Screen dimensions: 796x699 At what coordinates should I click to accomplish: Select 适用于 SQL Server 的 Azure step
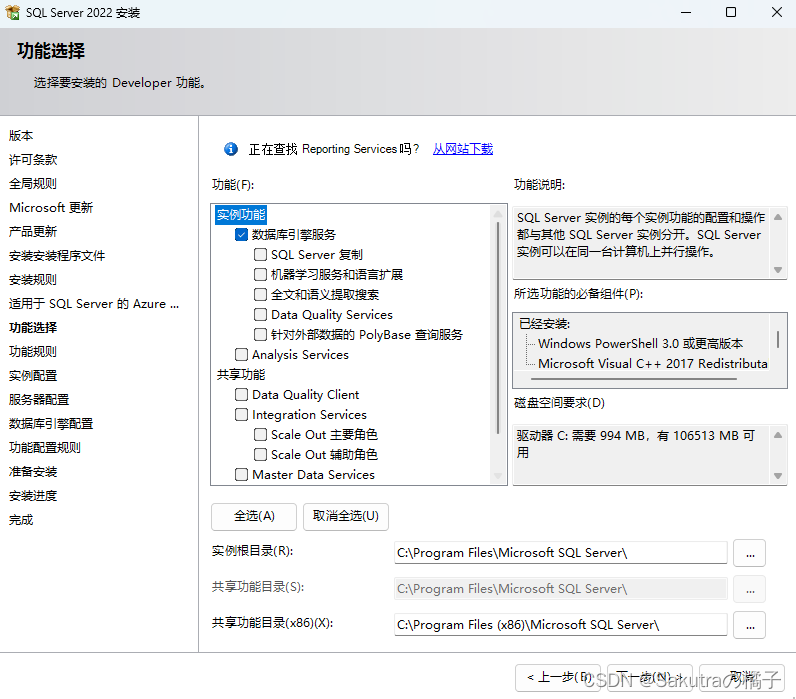[x=94, y=304]
